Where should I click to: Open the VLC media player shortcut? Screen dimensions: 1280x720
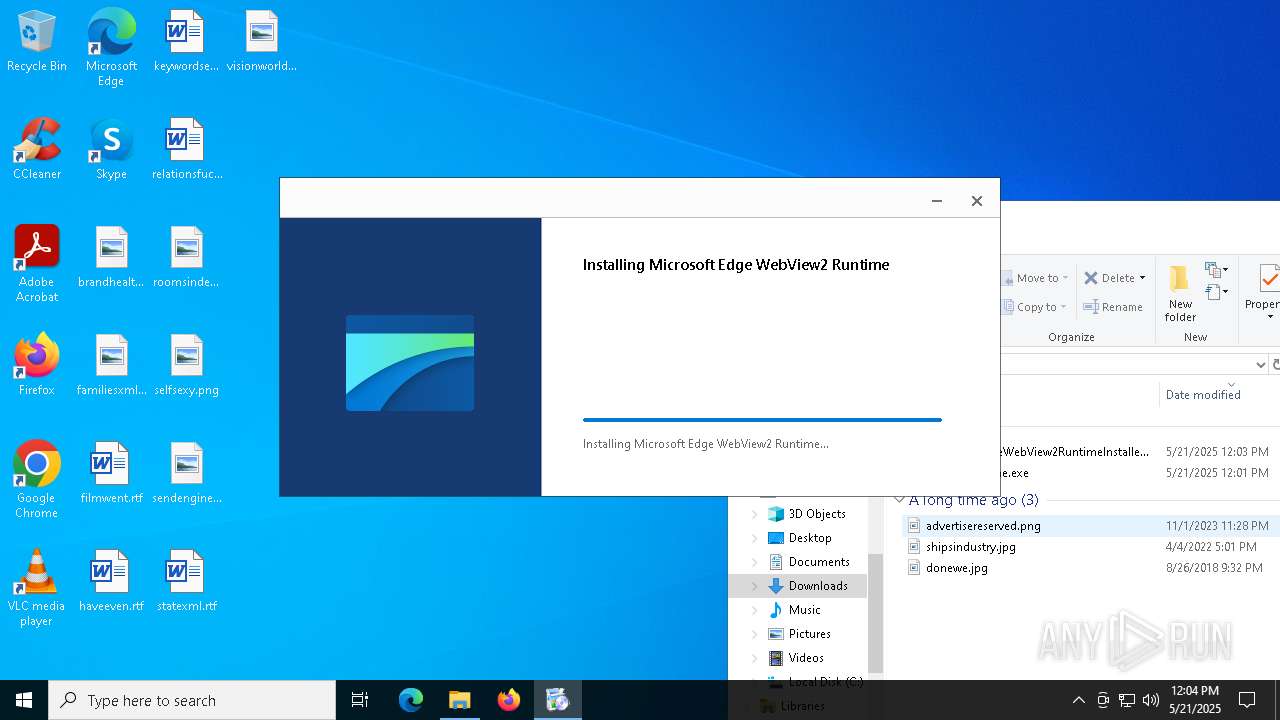click(37, 588)
